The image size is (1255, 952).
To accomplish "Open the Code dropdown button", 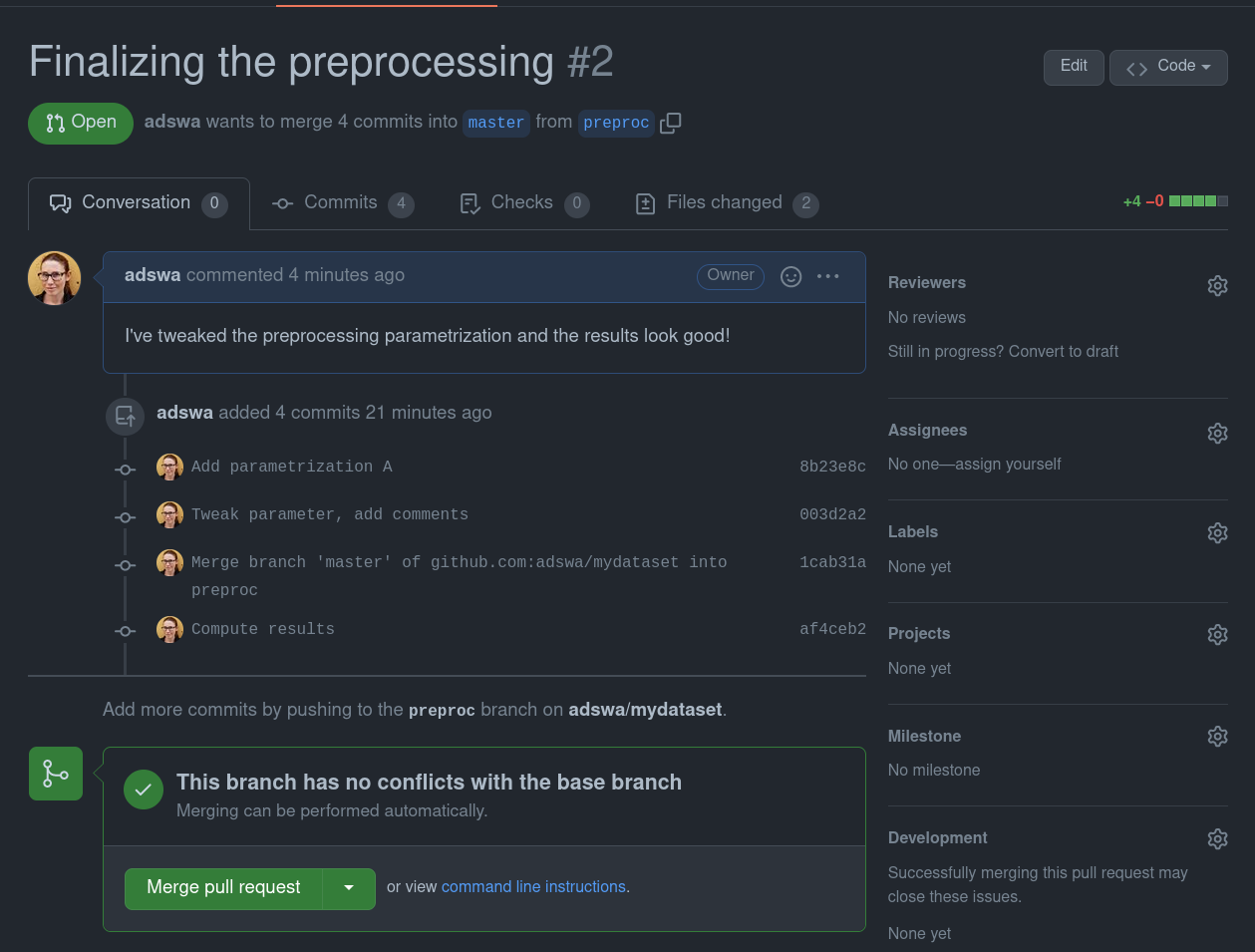I will [x=1168, y=67].
